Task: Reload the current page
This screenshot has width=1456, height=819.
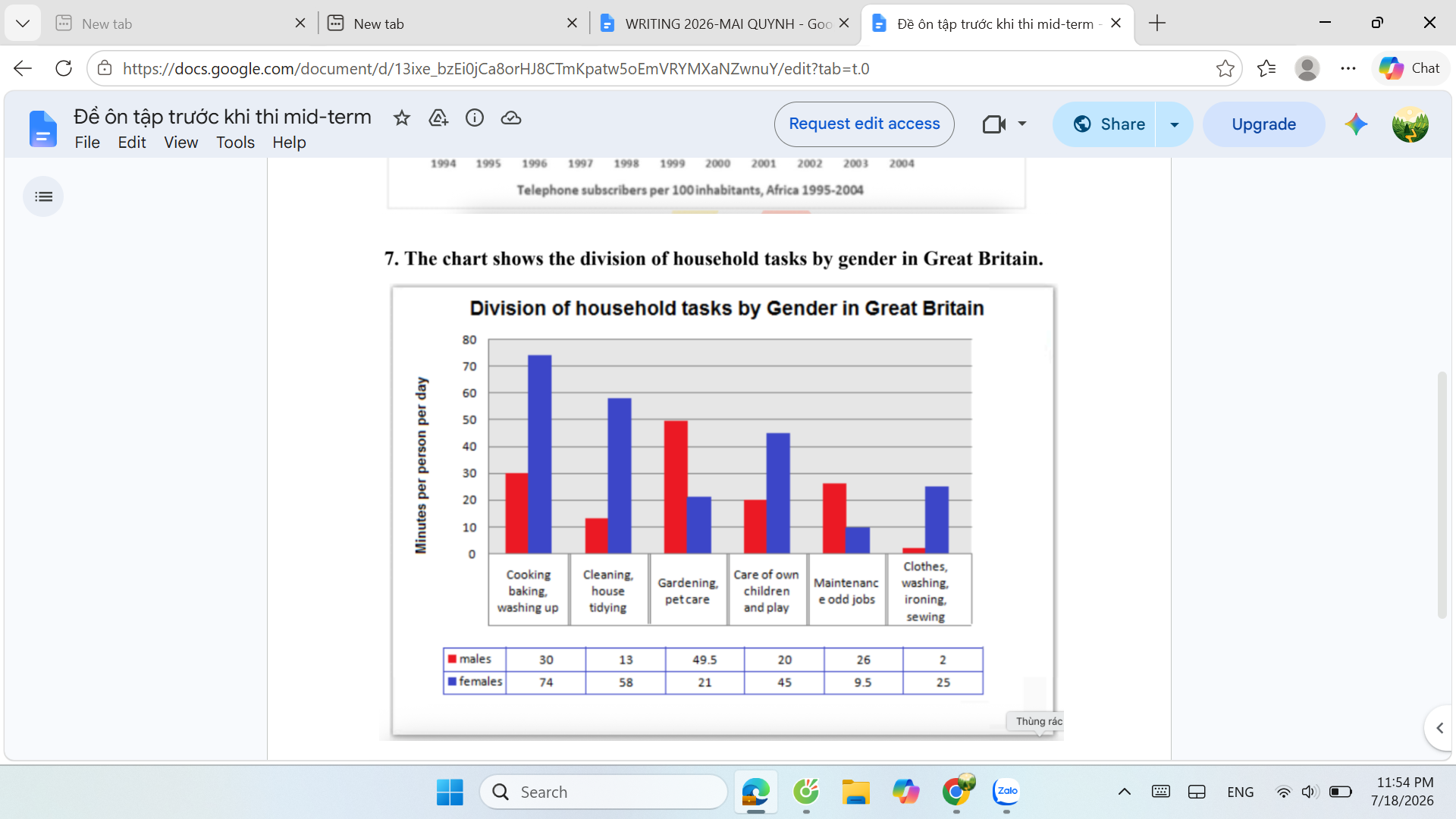Action: pos(64,68)
